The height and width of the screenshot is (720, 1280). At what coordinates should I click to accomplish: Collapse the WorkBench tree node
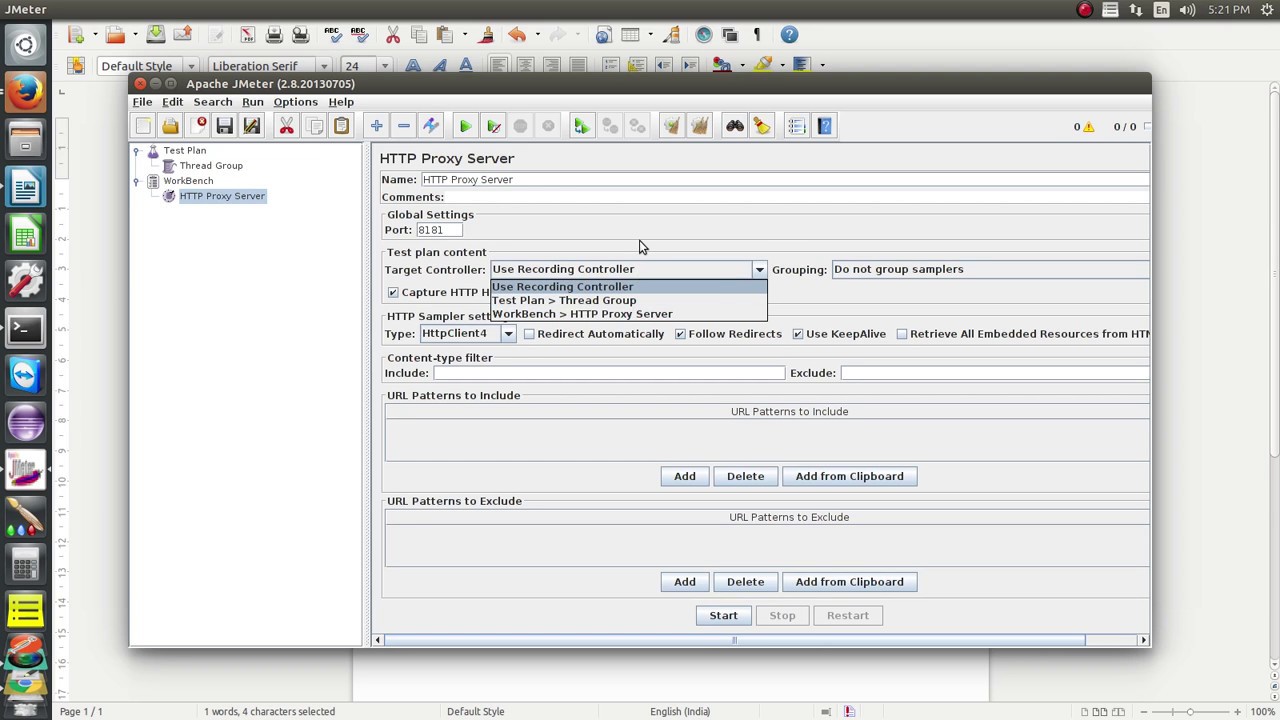pos(137,181)
